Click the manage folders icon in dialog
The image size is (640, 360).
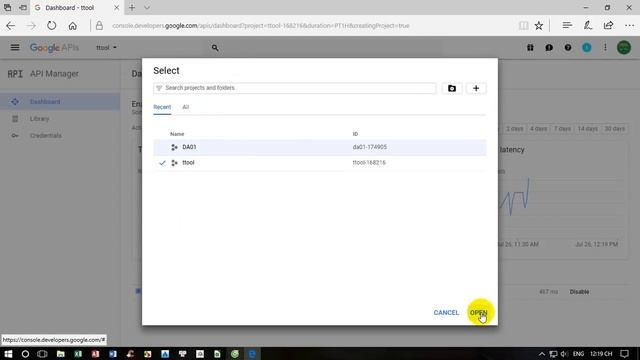(x=452, y=88)
